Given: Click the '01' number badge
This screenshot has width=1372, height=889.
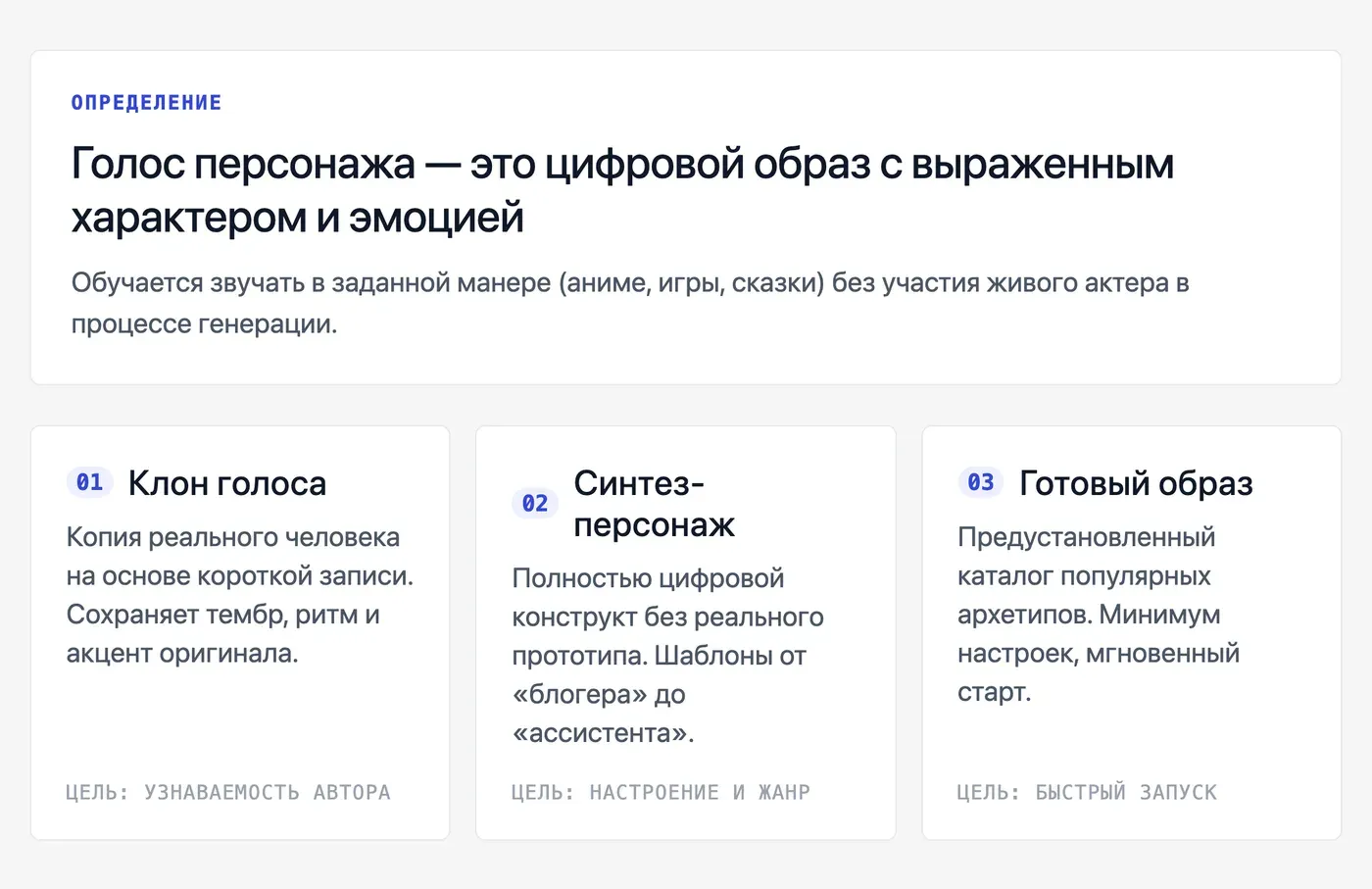Looking at the screenshot, I should click(x=89, y=482).
